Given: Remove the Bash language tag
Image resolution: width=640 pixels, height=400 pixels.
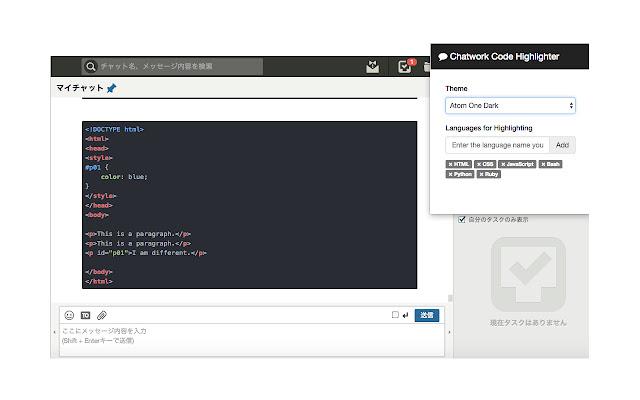Looking at the screenshot, I should [550, 164].
